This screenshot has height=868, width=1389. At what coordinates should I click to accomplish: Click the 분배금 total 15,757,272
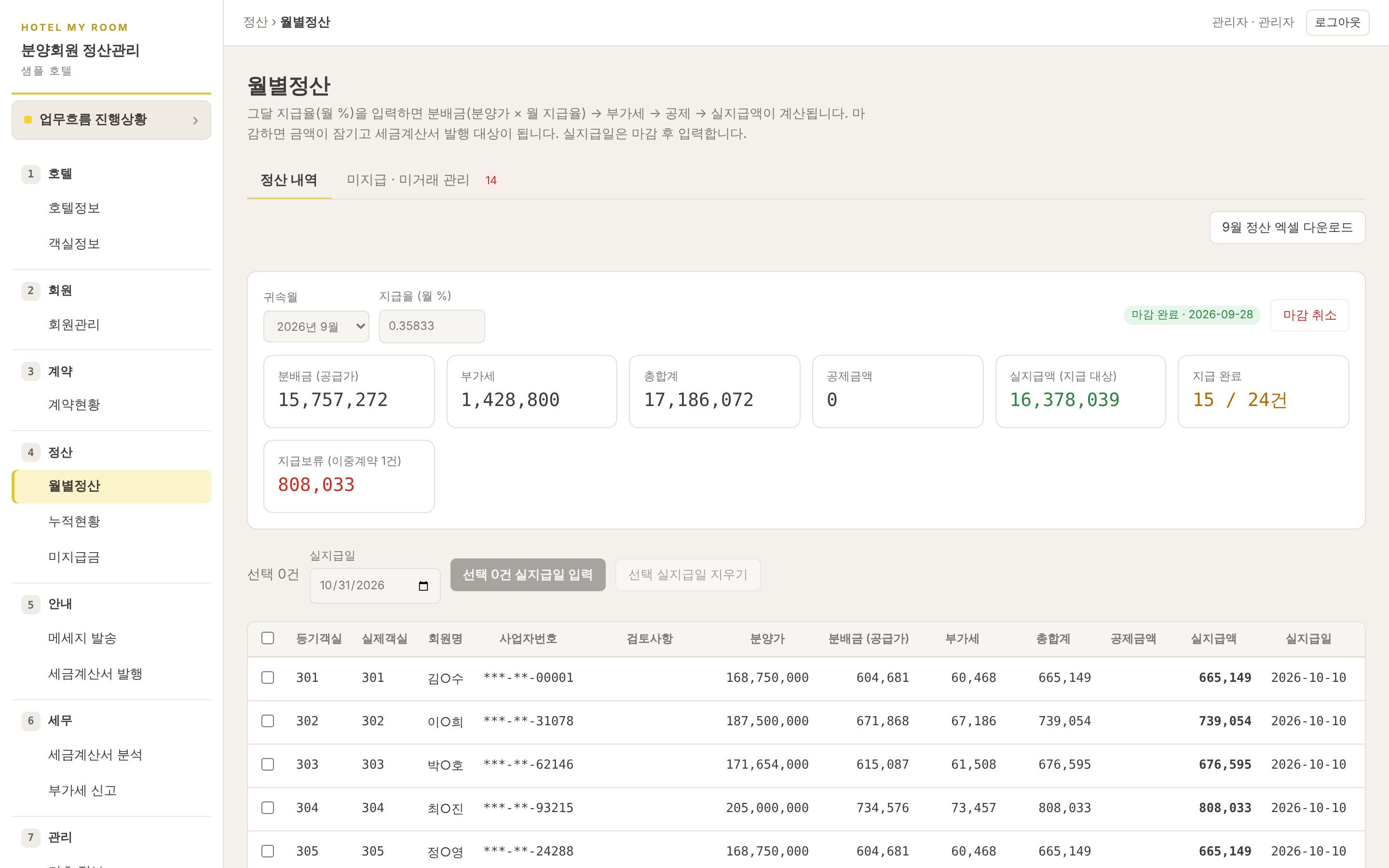pos(333,400)
